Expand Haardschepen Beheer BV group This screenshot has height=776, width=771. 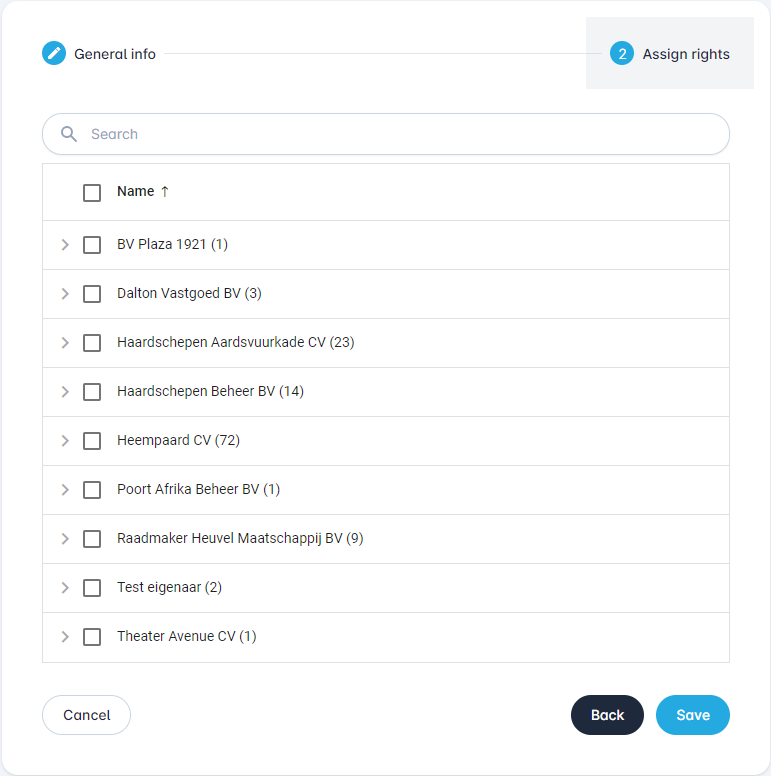pyautogui.click(x=65, y=392)
